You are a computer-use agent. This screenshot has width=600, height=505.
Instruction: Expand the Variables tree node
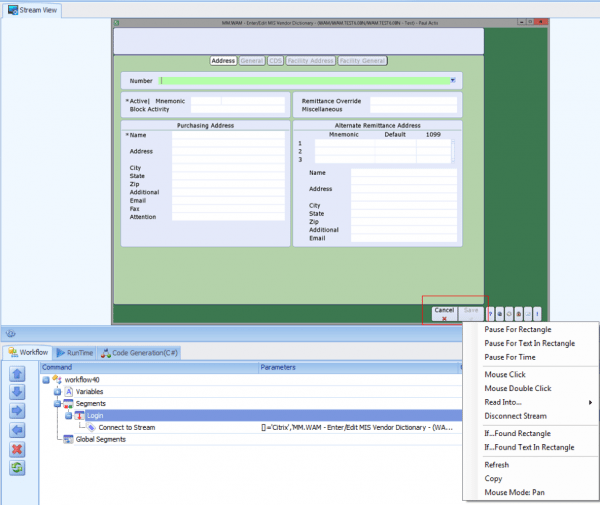pyautogui.click(x=57, y=391)
